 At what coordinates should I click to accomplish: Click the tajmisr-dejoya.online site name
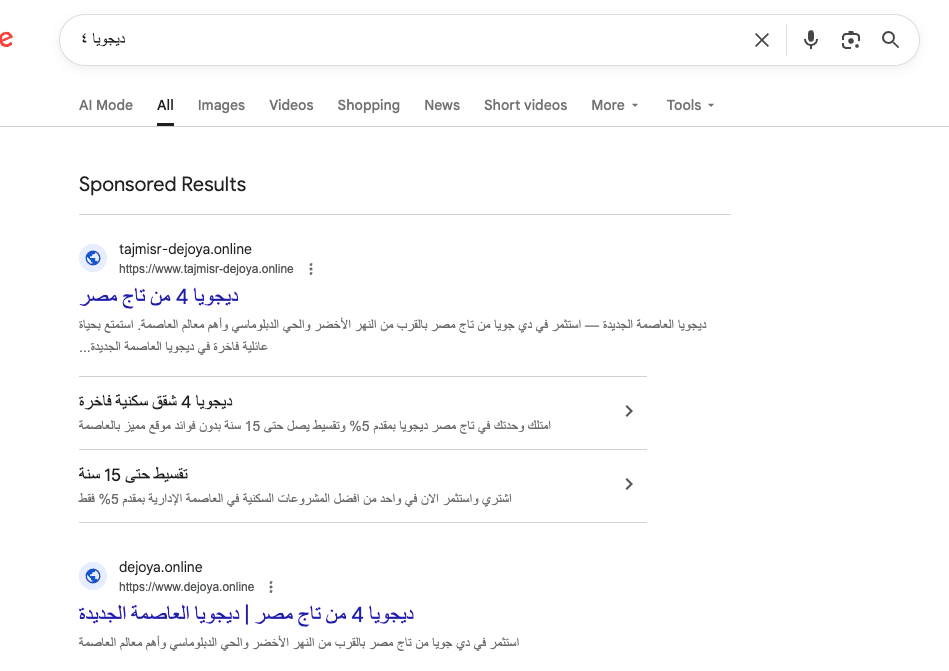pos(185,249)
